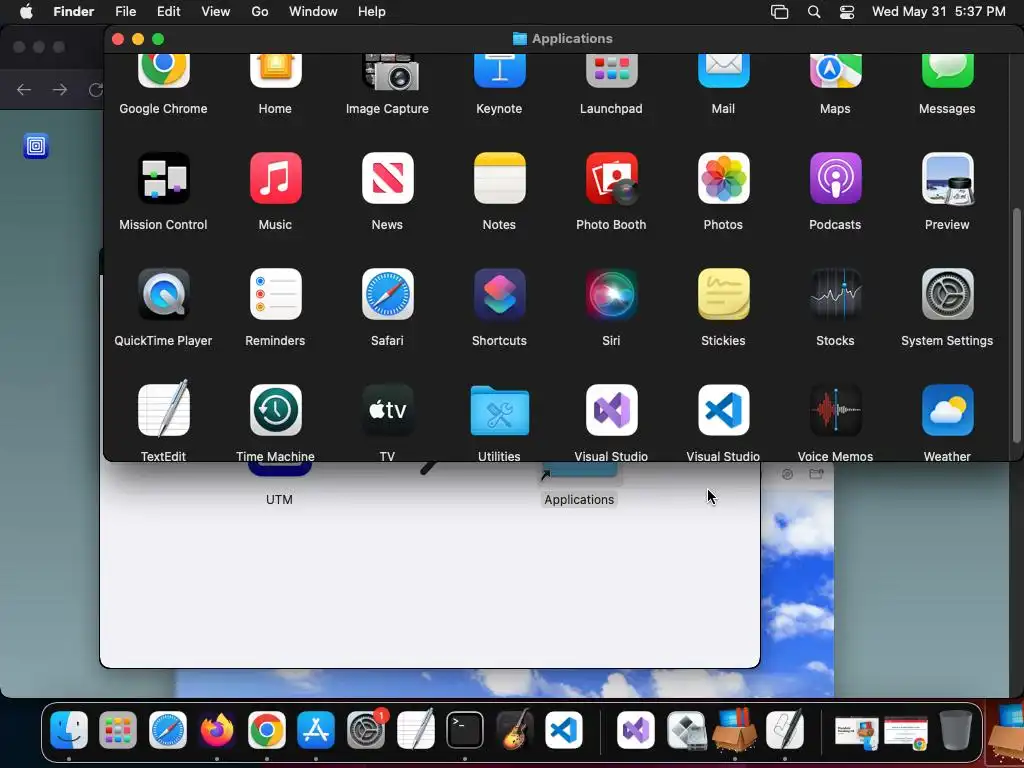Viewport: 1024px width, 768px height.
Task: Open Control Center in menu bar
Action: tap(847, 12)
